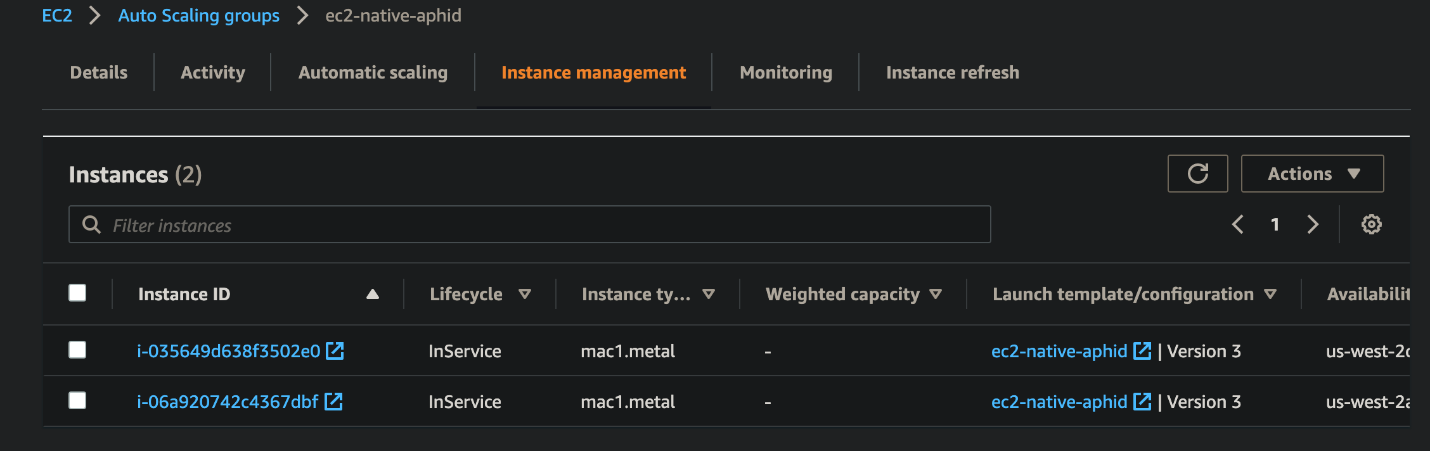The width and height of the screenshot is (1430, 451).
Task: Switch to the Activity tab
Action: click(212, 72)
